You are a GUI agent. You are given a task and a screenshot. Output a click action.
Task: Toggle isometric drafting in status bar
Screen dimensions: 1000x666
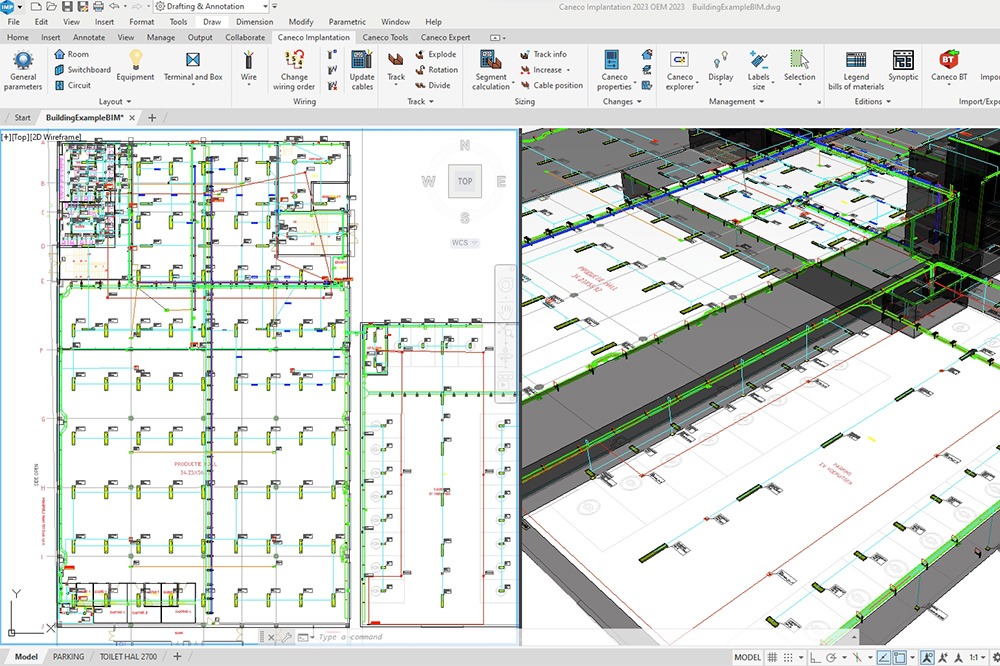click(x=857, y=657)
